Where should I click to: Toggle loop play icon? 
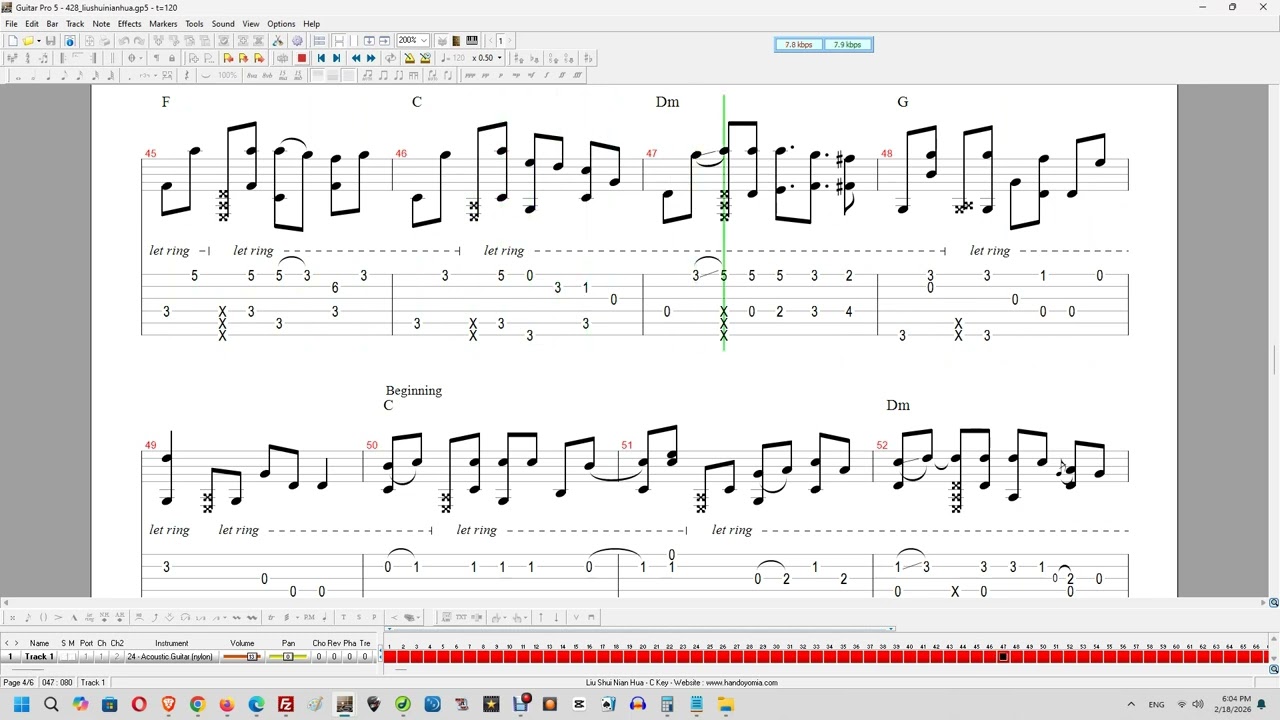(x=390, y=58)
